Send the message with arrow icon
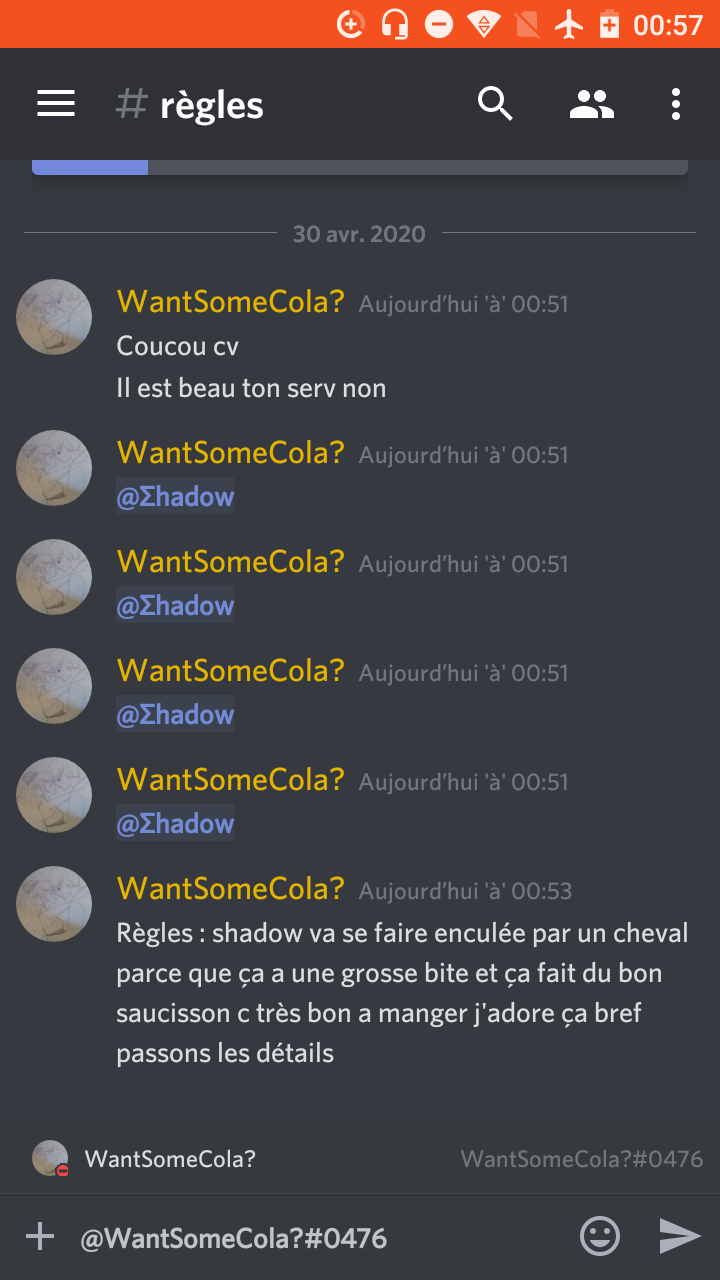The image size is (720, 1280). [x=680, y=1237]
